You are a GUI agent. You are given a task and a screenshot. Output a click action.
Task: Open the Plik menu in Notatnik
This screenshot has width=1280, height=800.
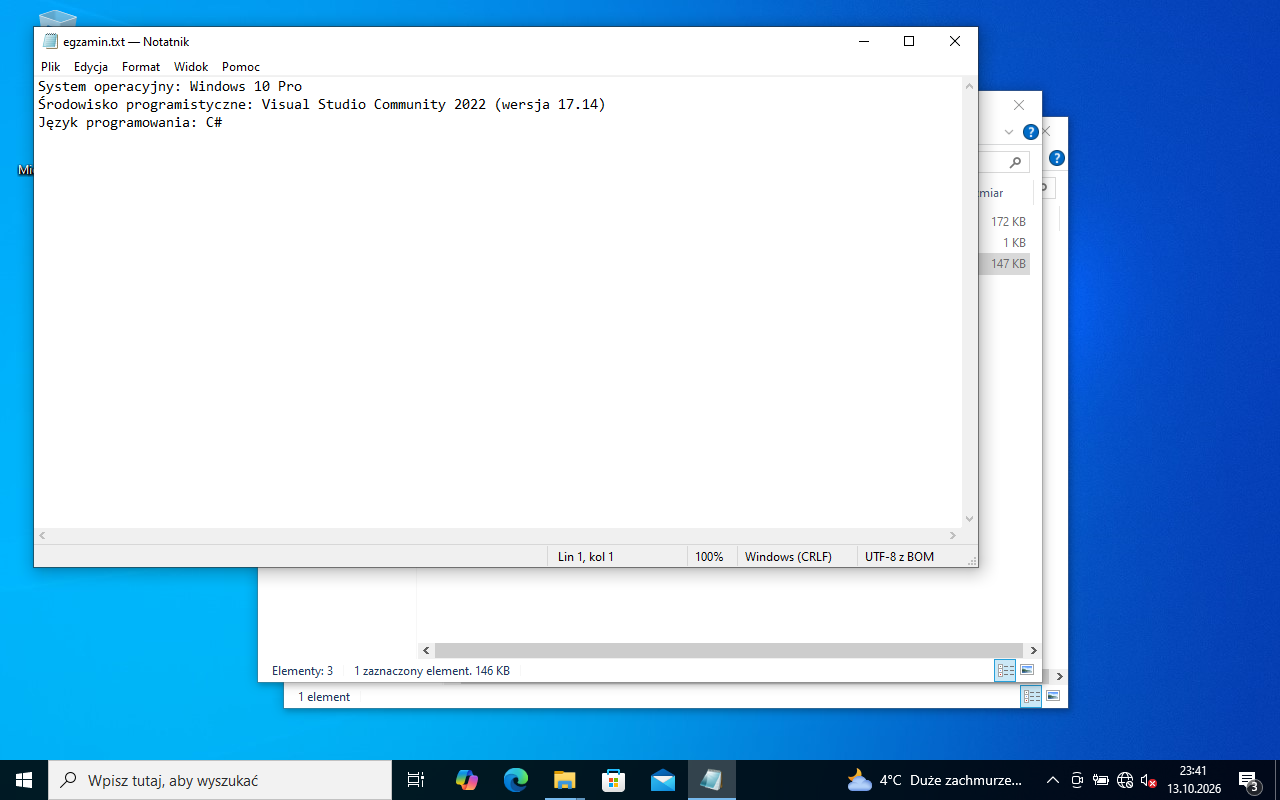pos(50,67)
